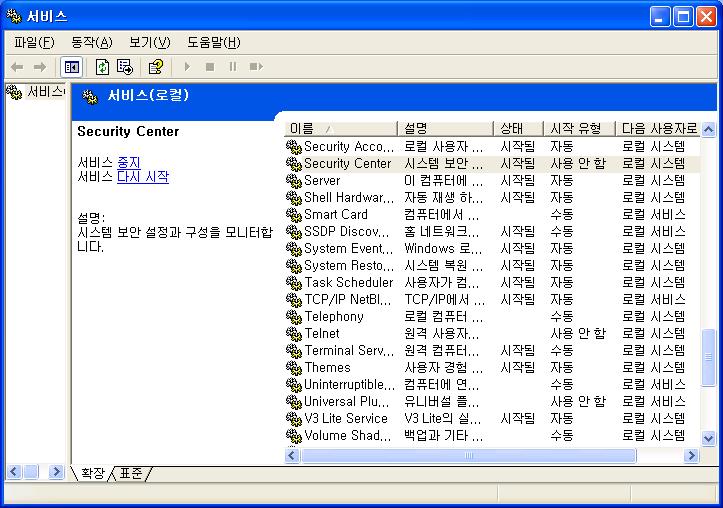This screenshot has height=508, width=723.
Task: Click the gear icon of Volume Shadow row
Action: pyautogui.click(x=294, y=436)
